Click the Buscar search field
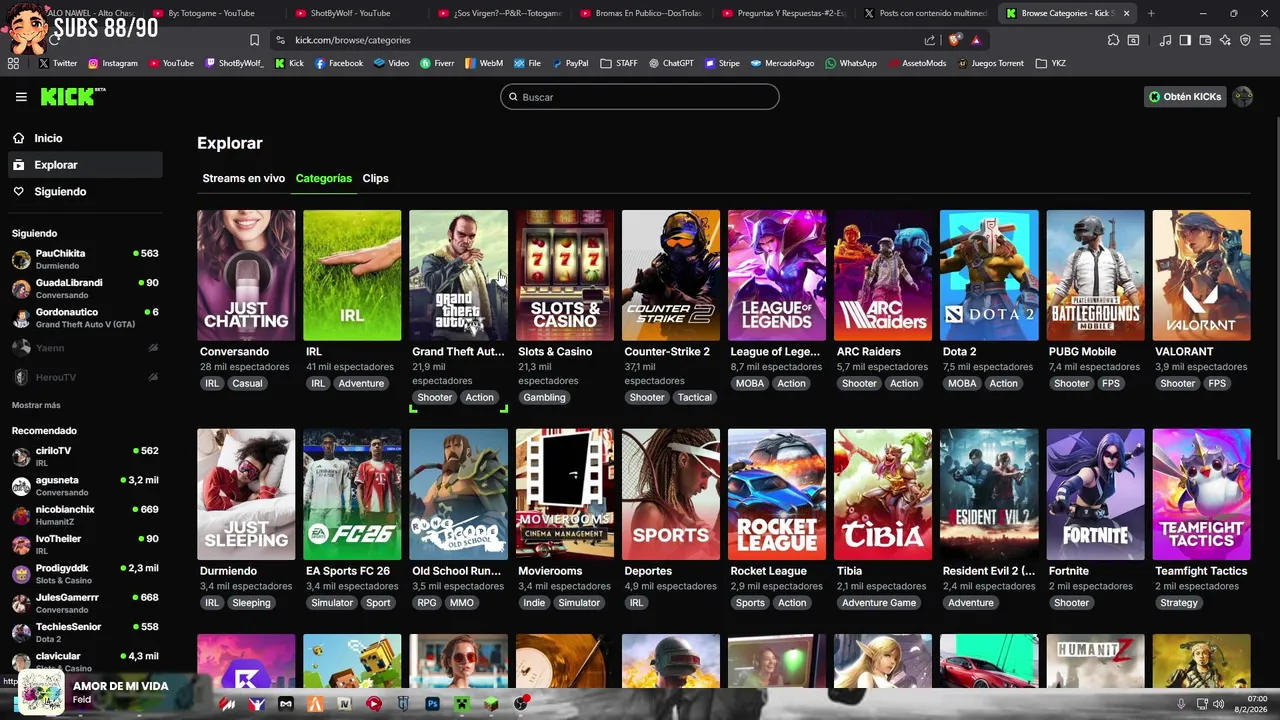 tap(640, 97)
